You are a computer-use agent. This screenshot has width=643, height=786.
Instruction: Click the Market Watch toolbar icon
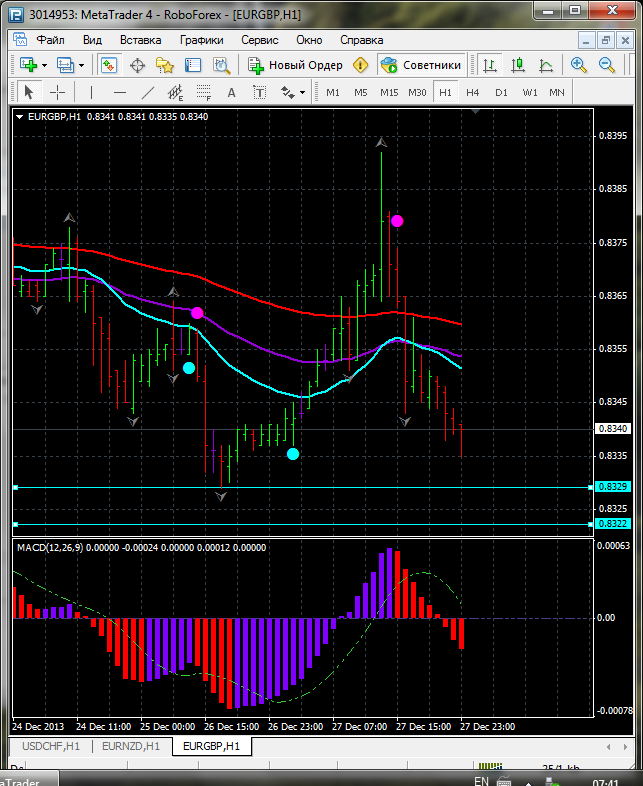coord(109,65)
